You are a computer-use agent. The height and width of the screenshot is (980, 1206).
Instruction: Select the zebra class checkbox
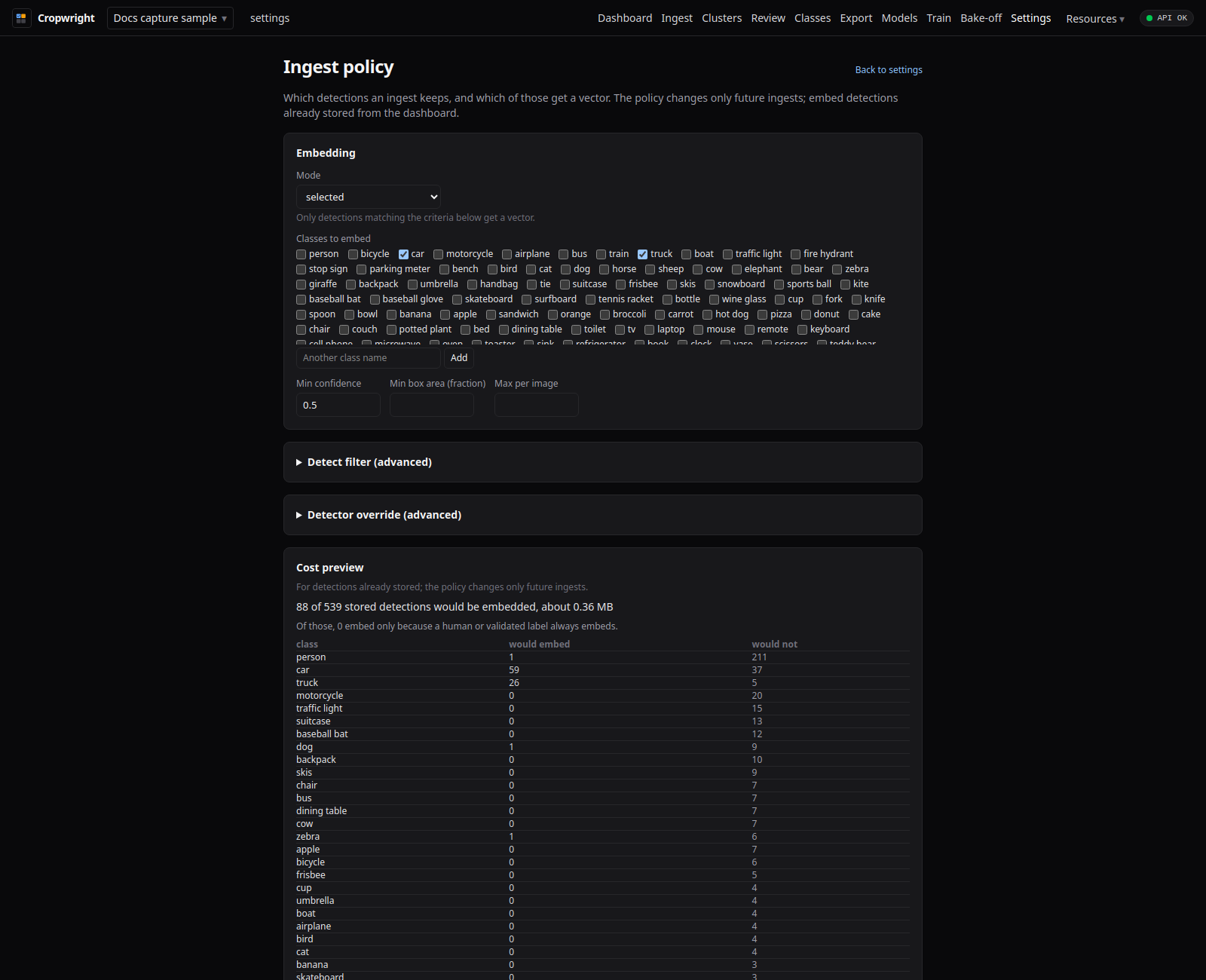coord(837,269)
